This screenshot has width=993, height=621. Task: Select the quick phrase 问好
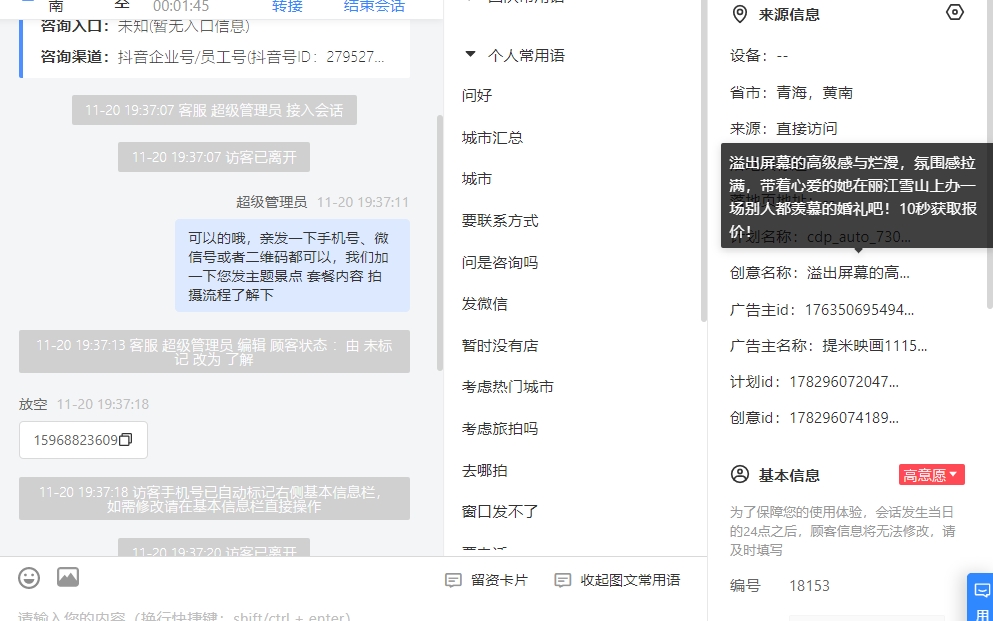pos(477,95)
